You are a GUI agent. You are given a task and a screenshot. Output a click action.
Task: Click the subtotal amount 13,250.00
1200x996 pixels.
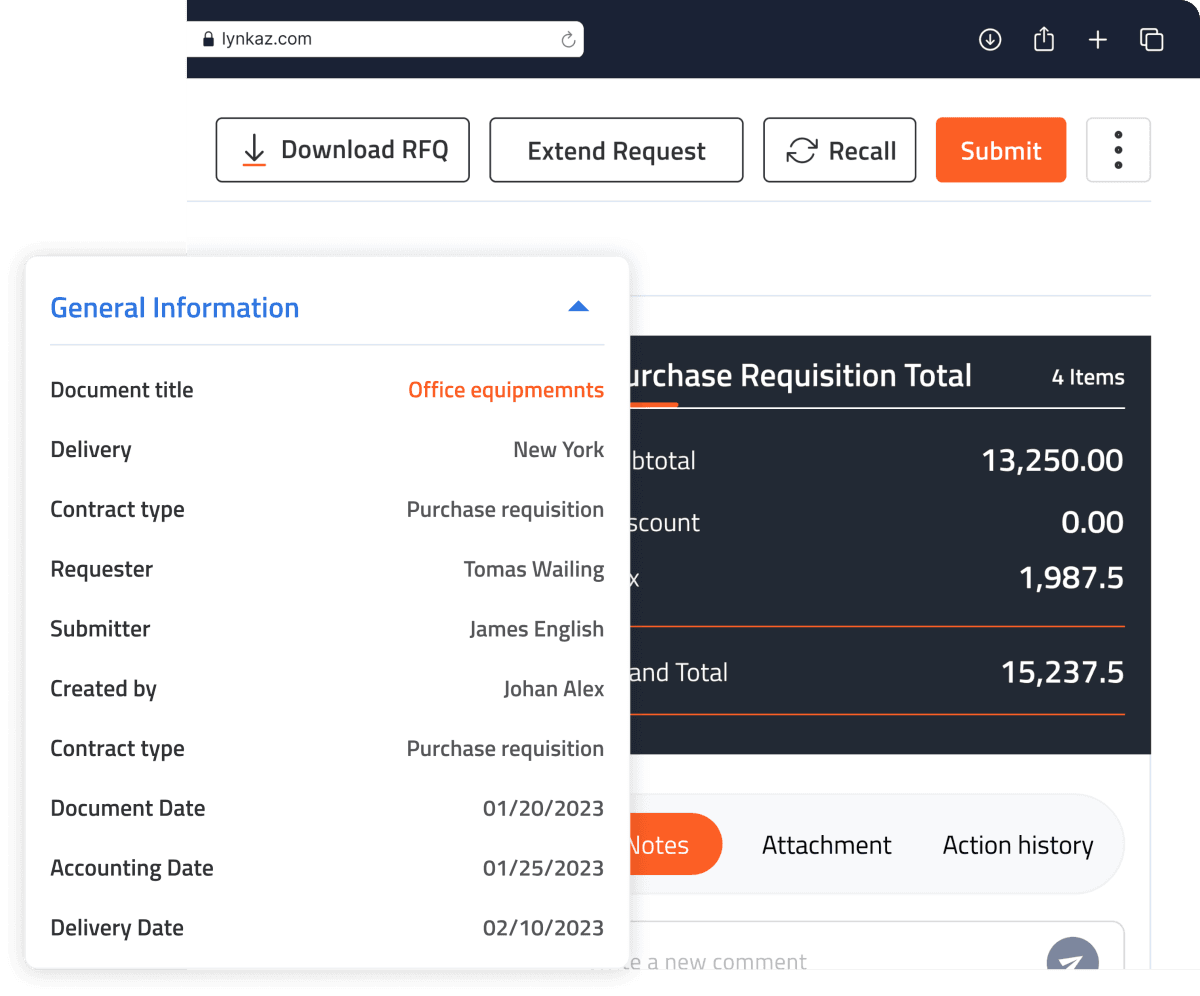pos(1052,461)
